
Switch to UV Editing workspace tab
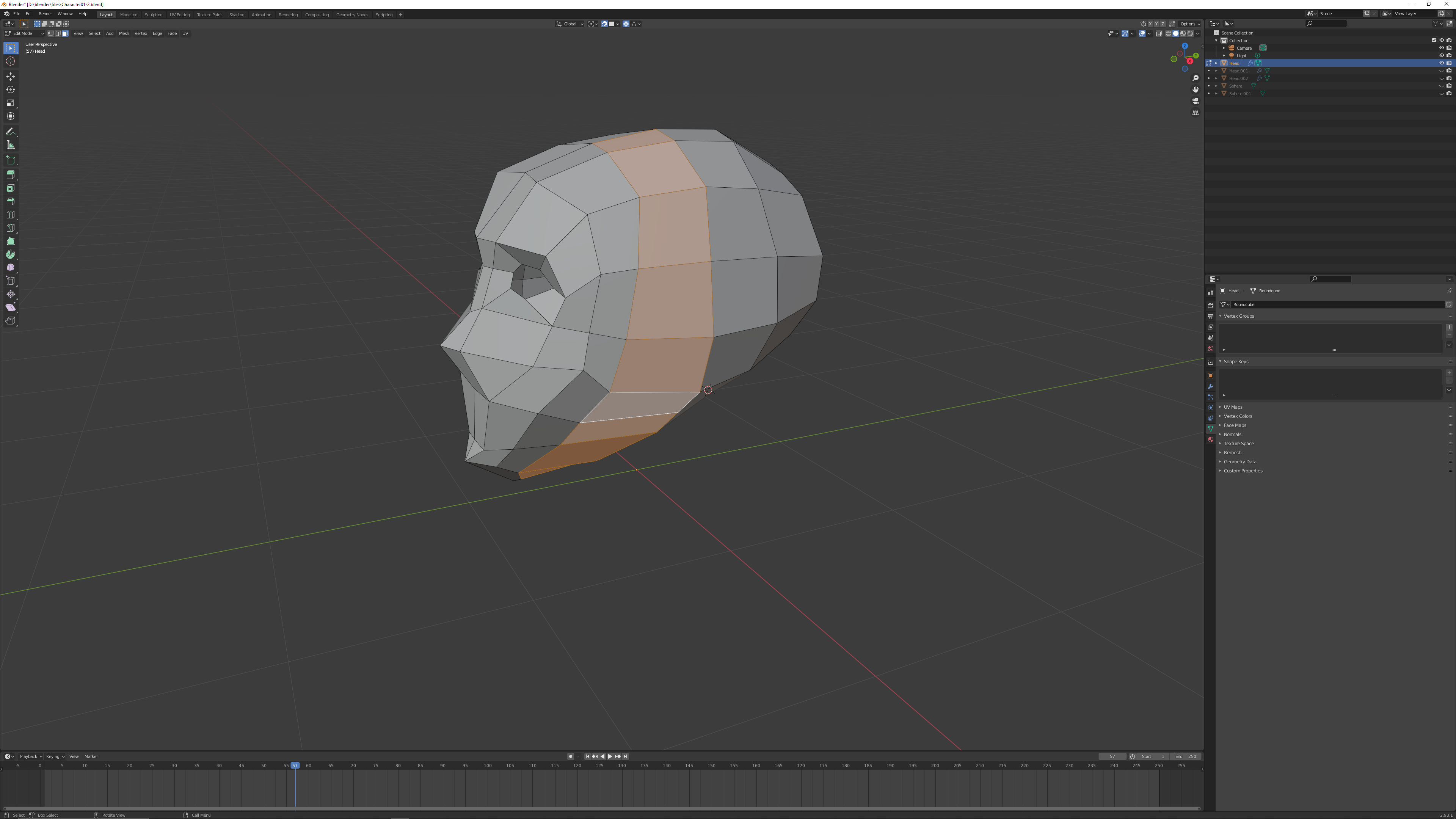click(x=180, y=15)
